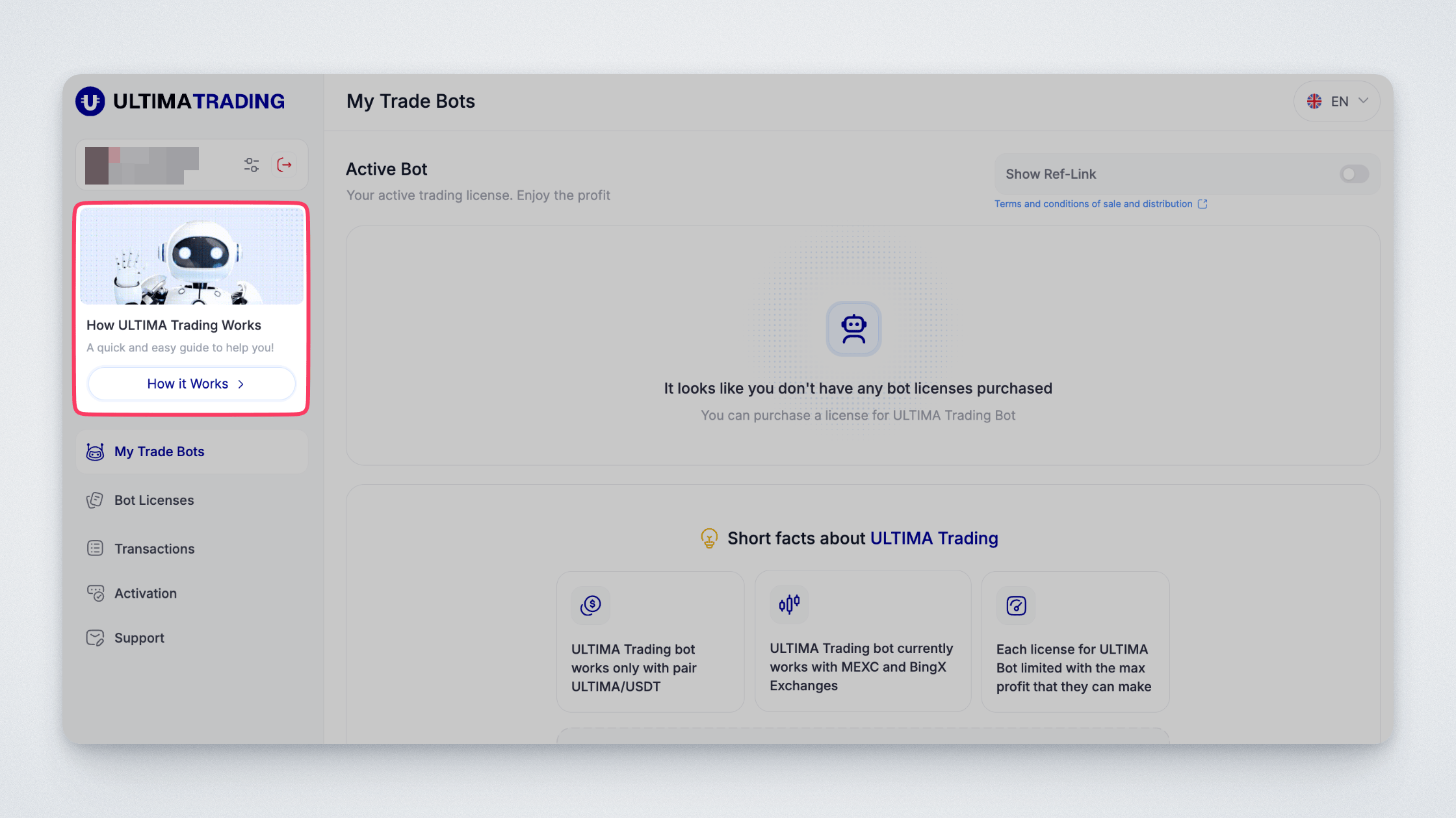Screen dimensions: 1456x818
Task: Click the My Trade Bots robot icon
Action: 96,452
